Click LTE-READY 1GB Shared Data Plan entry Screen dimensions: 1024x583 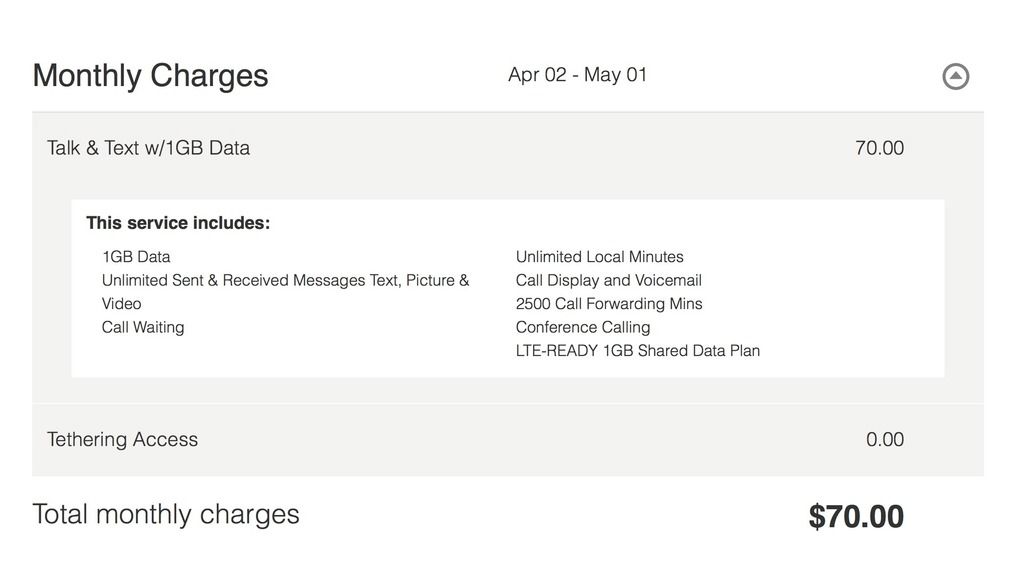638,351
